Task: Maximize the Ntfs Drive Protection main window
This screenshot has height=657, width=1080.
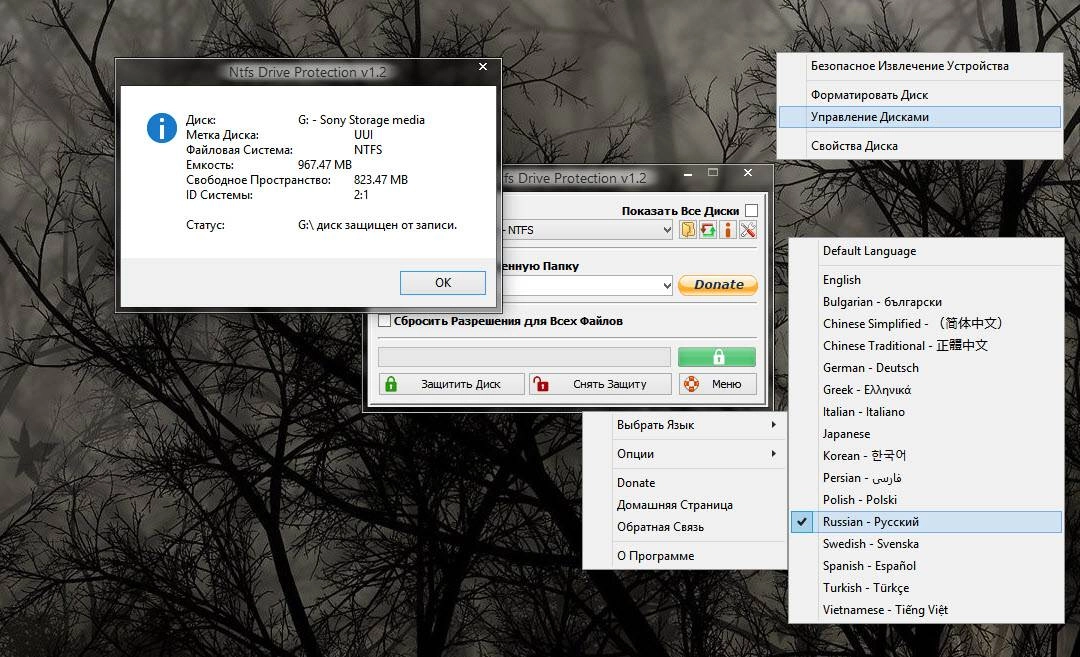Action: point(713,173)
